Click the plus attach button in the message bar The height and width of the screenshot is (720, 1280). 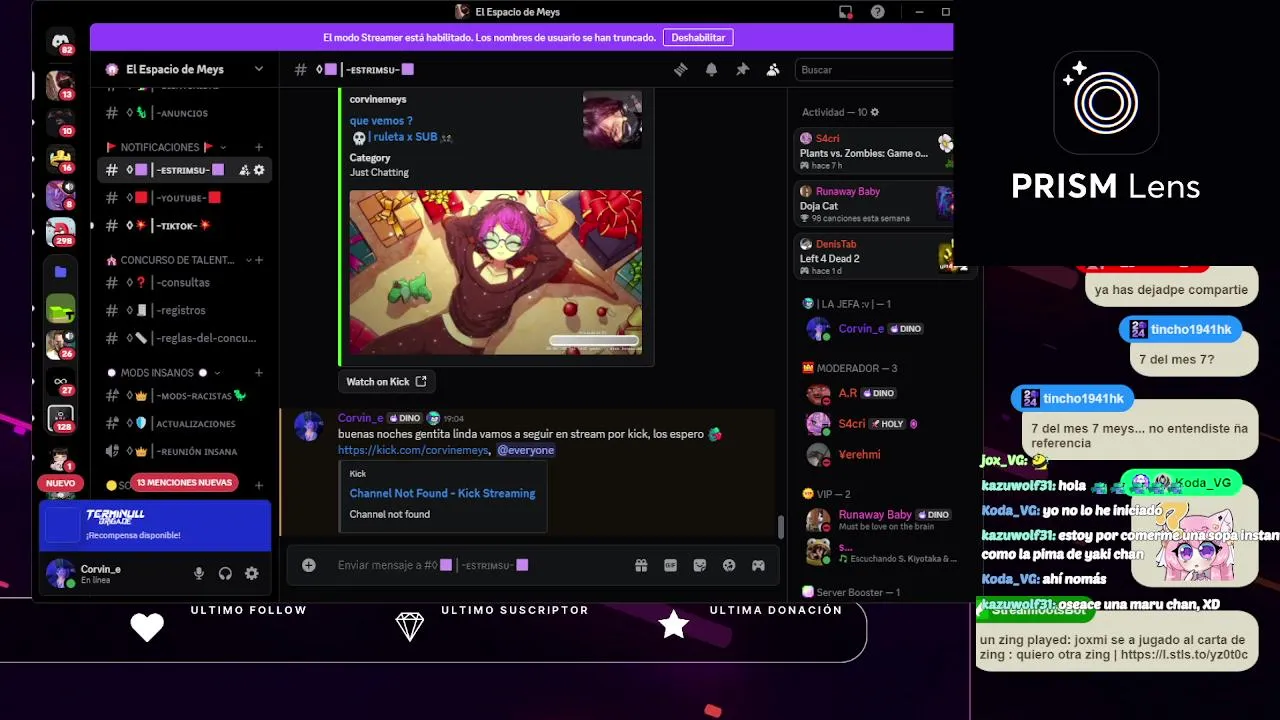309,565
